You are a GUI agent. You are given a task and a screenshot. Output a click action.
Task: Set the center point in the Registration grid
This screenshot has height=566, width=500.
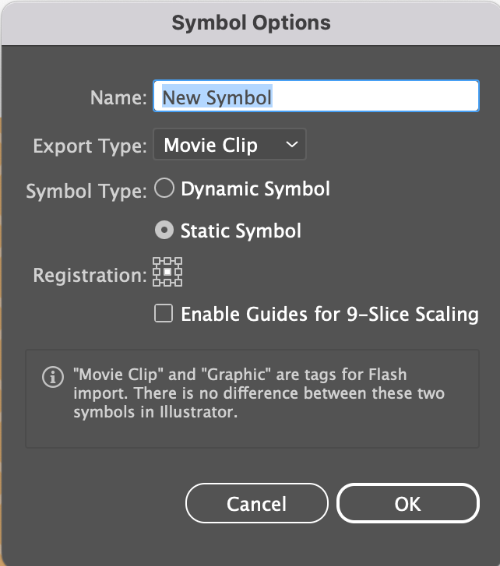click(x=167, y=272)
